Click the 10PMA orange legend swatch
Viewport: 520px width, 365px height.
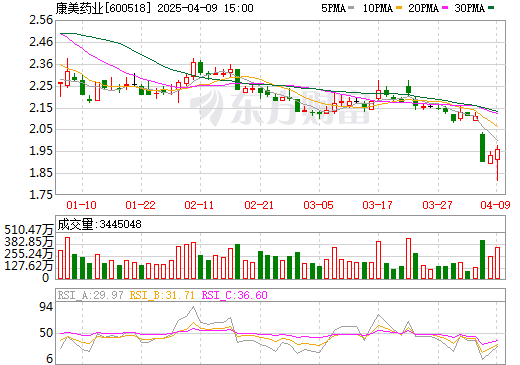(398, 8)
